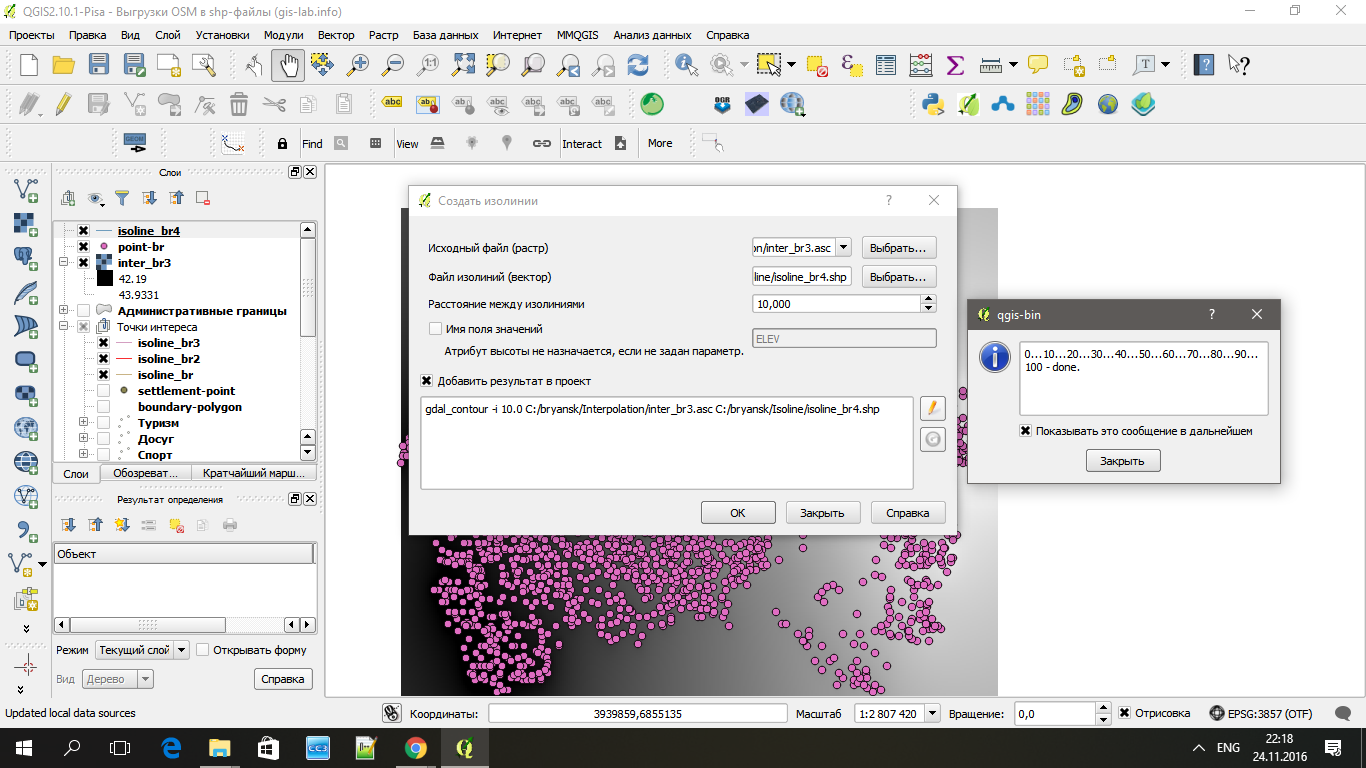Open the attribute table icon
Screen dimensions: 1366x768
pyautogui.click(x=886, y=65)
